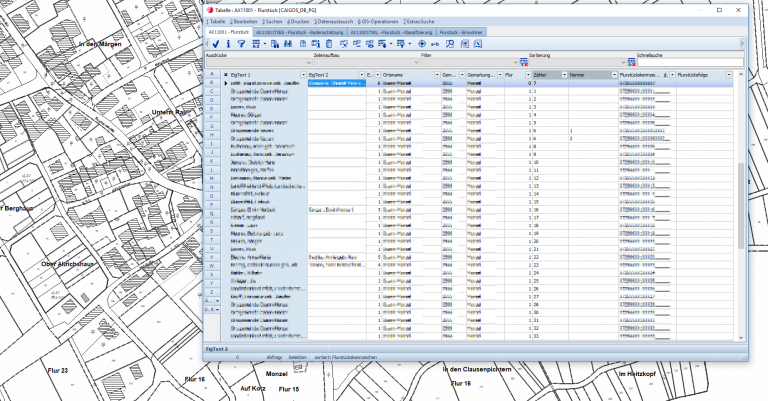Open the info 'i' toolbar icon
The image size is (768, 401).
(x=228, y=44)
